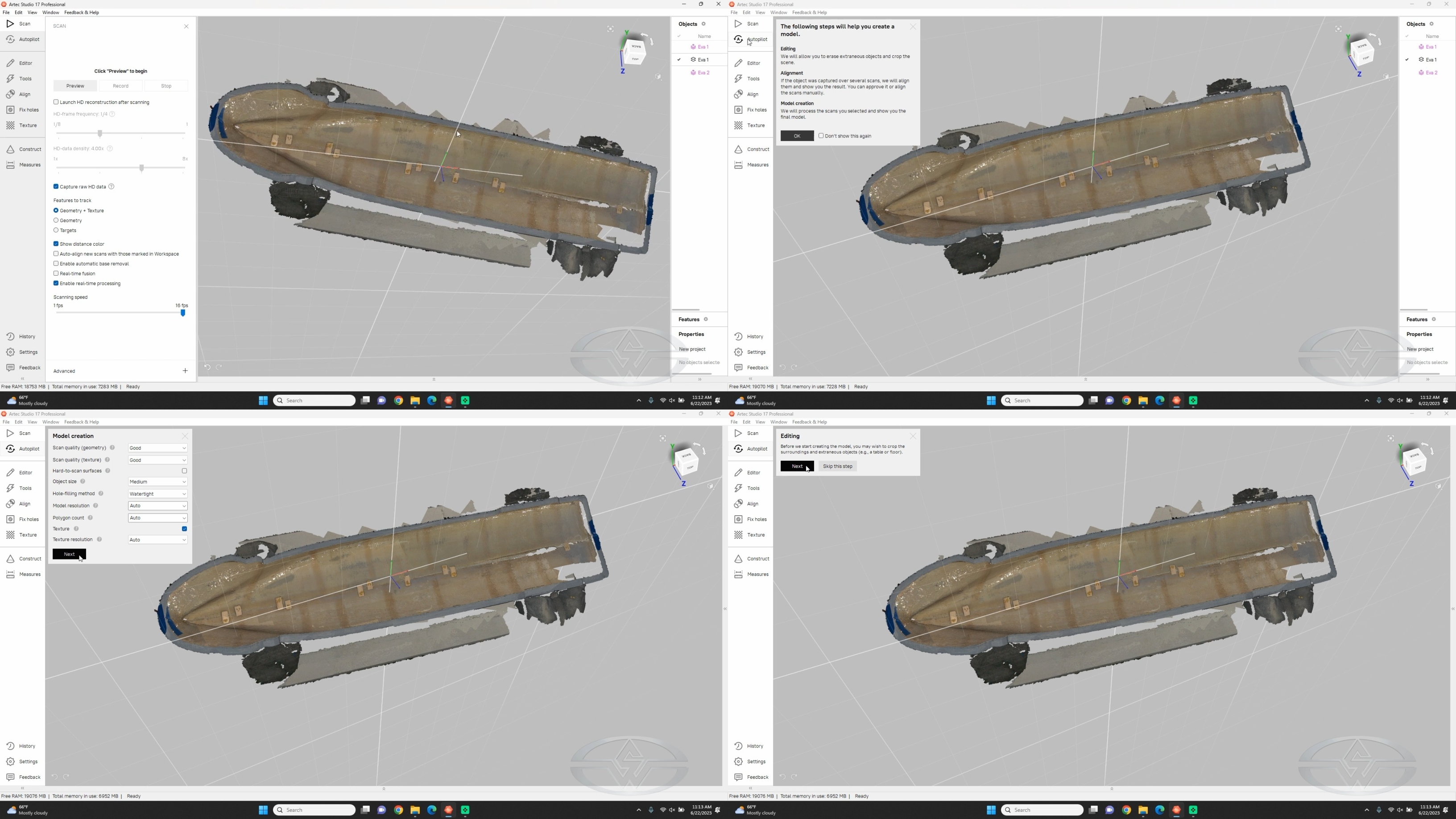Open Fix holes in the Scan panel window

pos(23,110)
